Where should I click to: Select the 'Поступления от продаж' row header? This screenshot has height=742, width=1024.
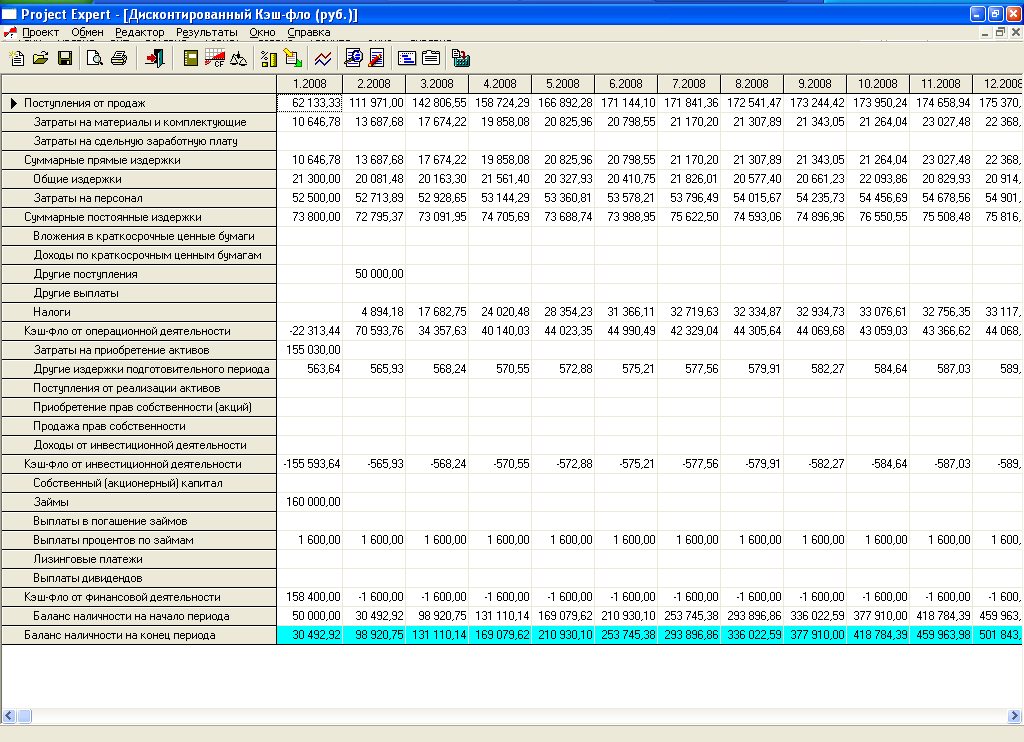coord(85,103)
